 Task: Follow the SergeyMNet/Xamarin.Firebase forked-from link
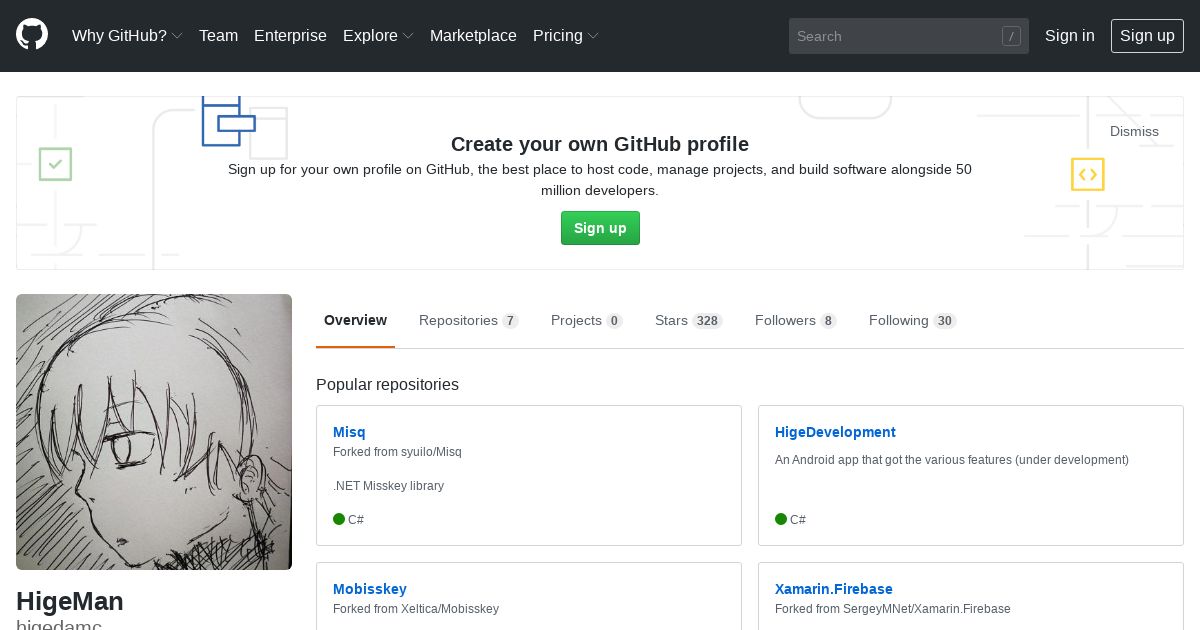pos(926,609)
